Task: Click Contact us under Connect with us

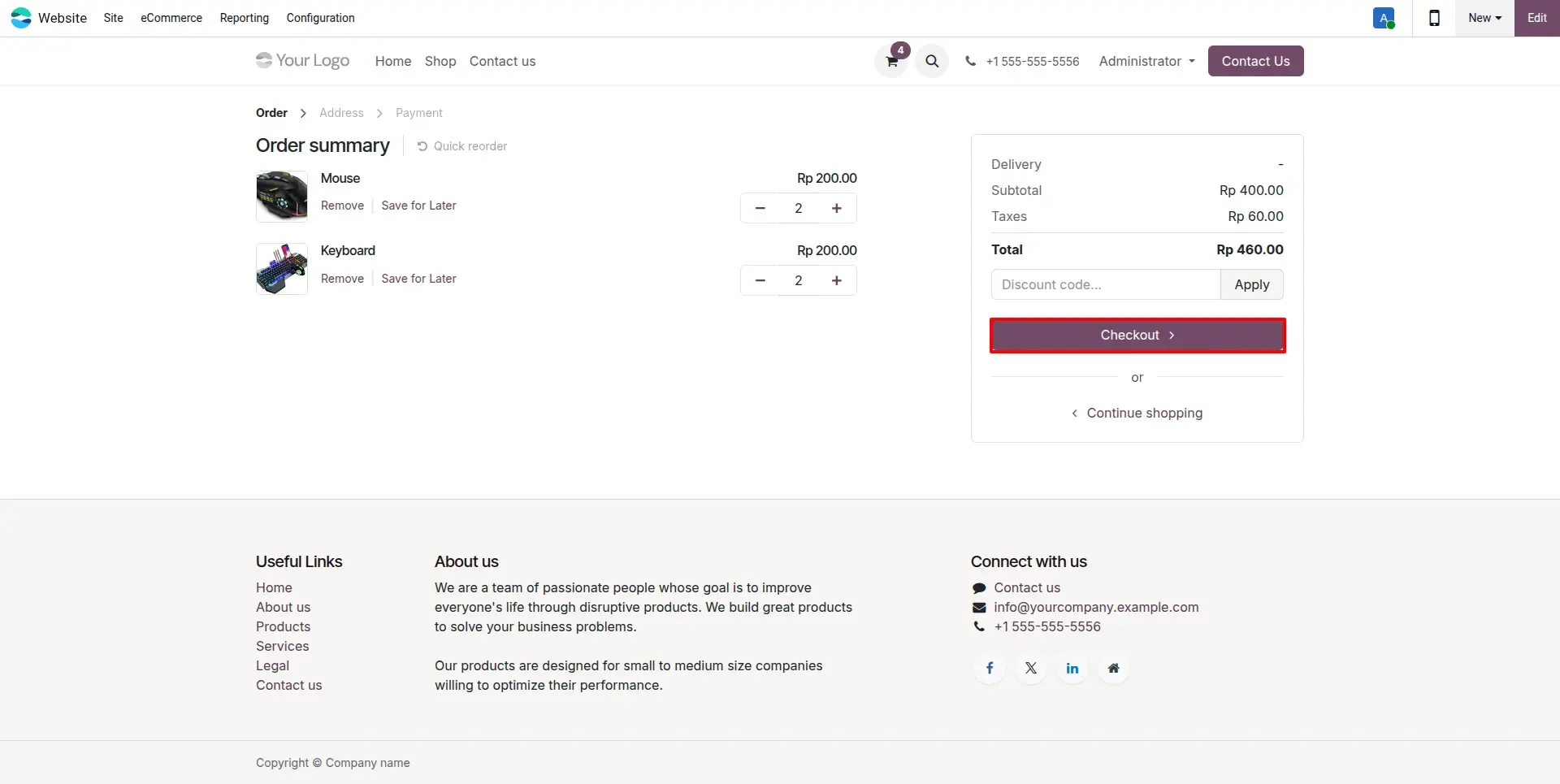Action: click(1027, 587)
